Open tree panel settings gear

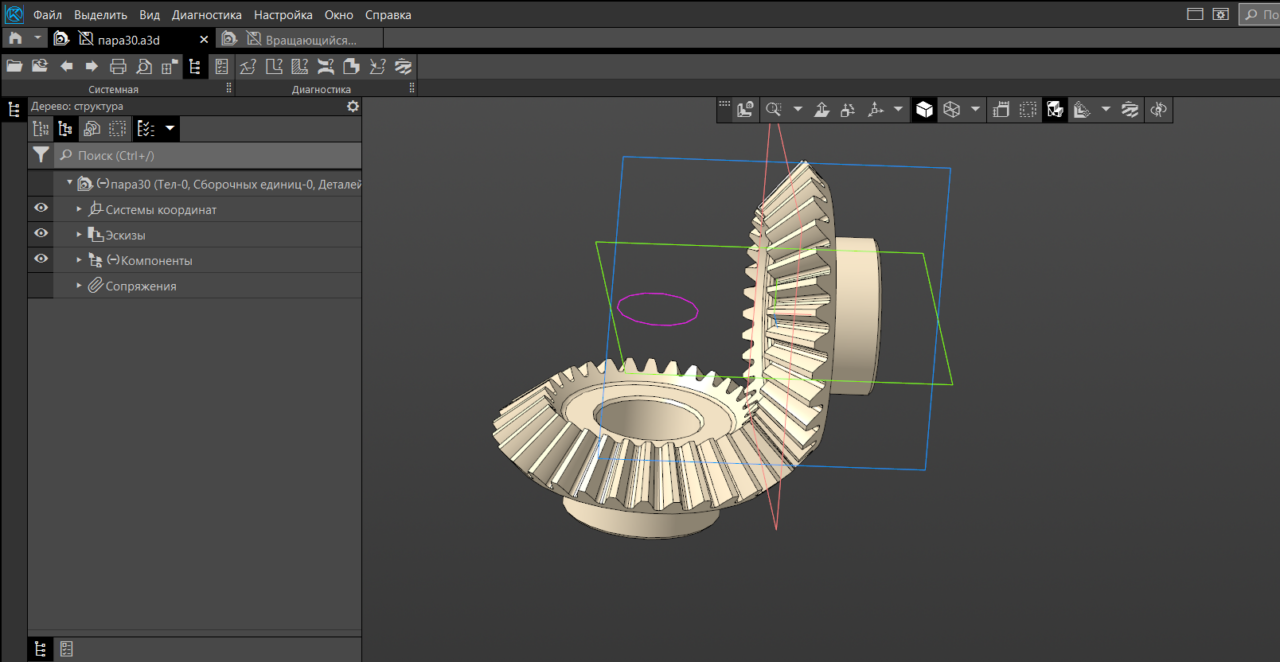click(352, 106)
